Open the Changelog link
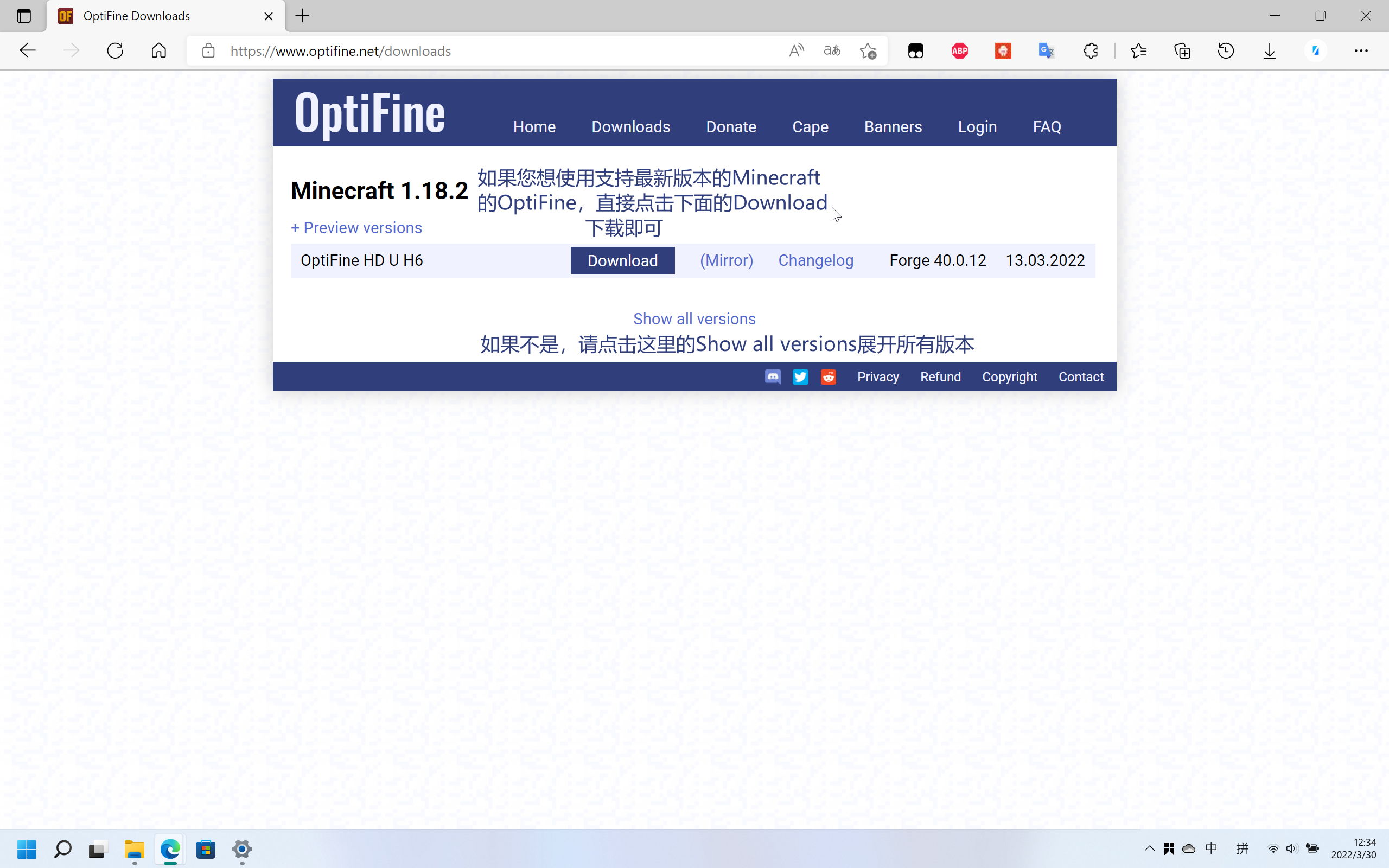Image resolution: width=1389 pixels, height=868 pixels. click(x=815, y=260)
